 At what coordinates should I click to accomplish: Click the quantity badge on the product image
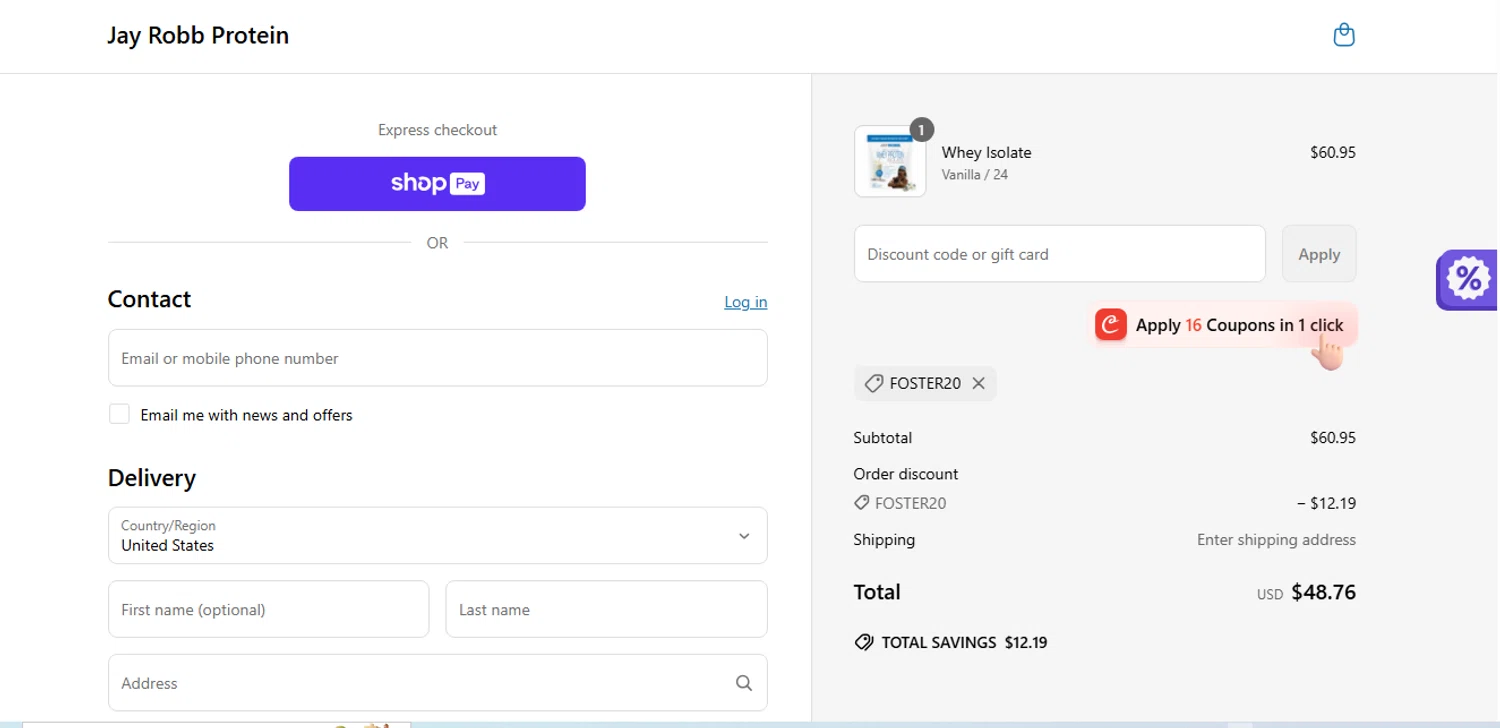click(921, 129)
